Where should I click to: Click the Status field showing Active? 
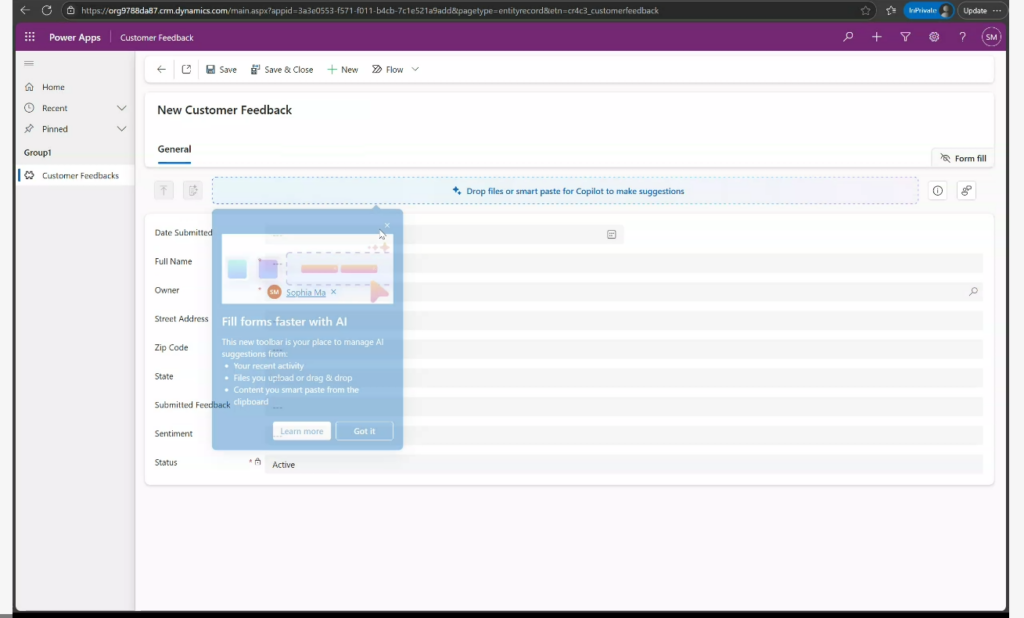(624, 464)
